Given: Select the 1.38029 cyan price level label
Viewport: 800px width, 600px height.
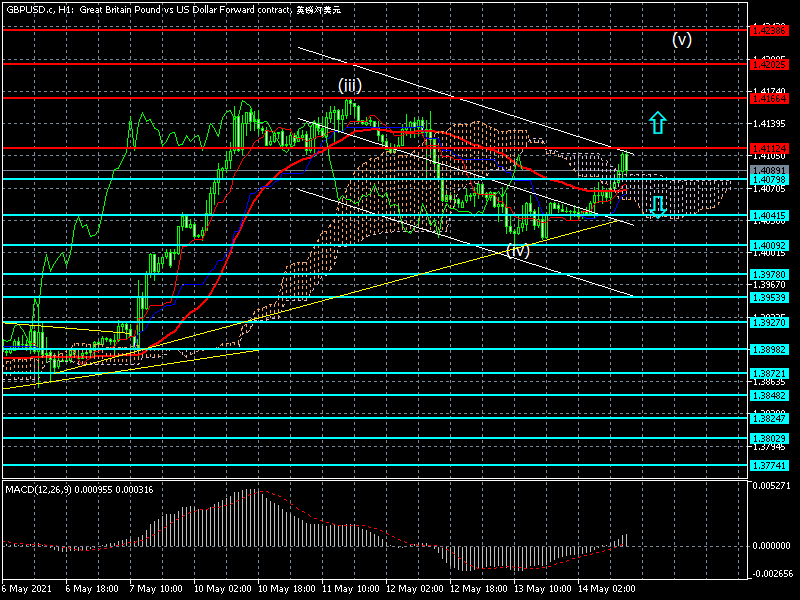Looking at the screenshot, I should [769, 438].
